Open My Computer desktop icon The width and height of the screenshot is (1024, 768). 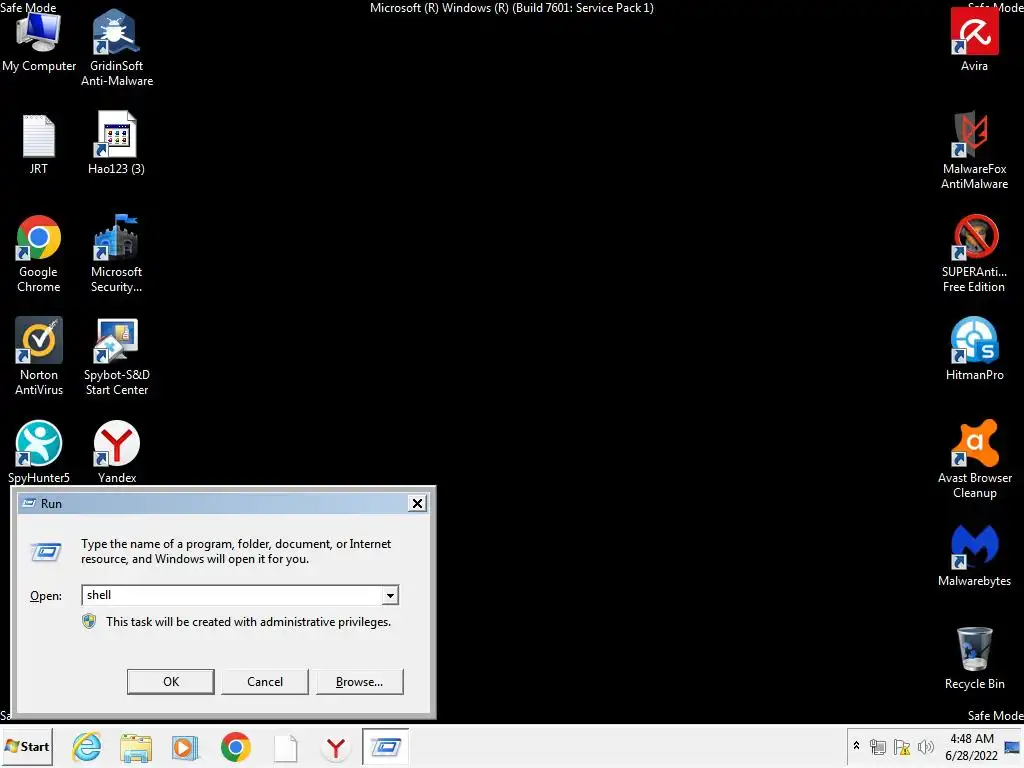39,40
